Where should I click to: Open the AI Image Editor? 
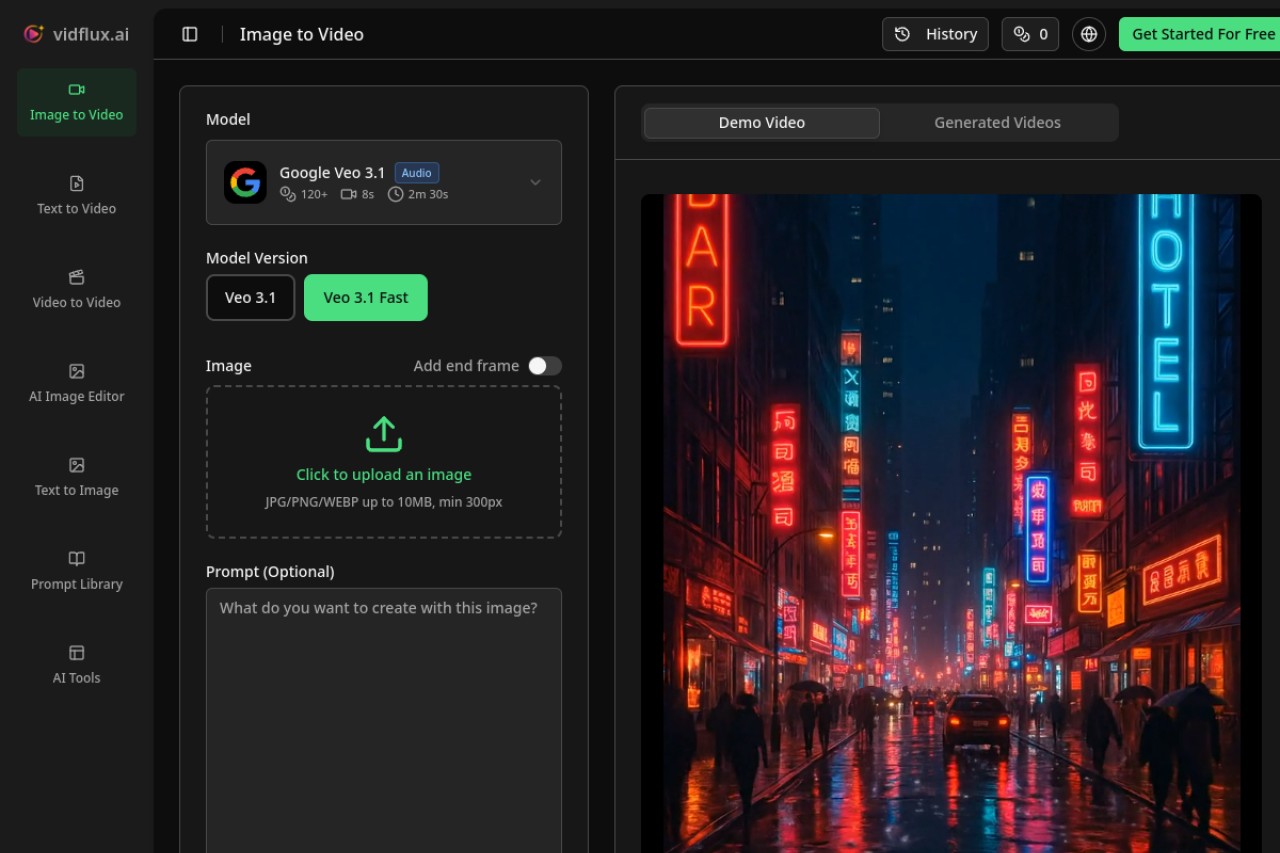click(77, 384)
